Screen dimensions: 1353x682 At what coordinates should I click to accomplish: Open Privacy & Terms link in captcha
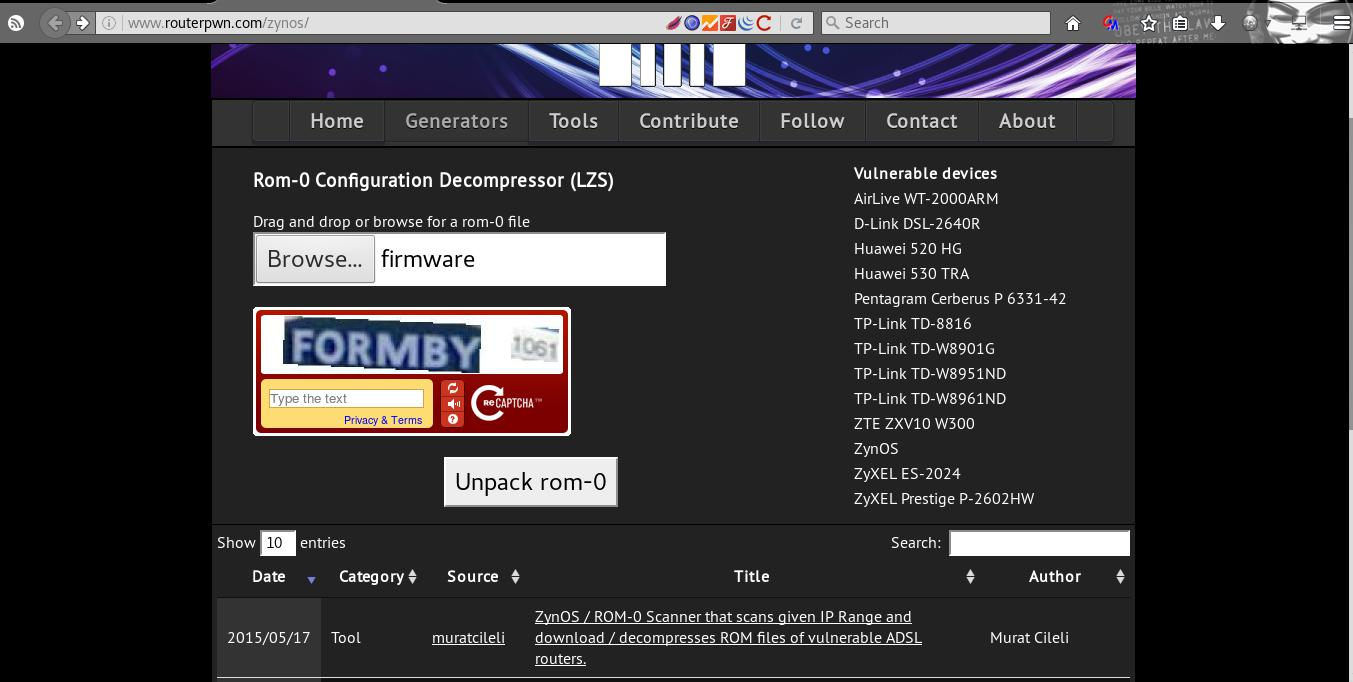(383, 420)
